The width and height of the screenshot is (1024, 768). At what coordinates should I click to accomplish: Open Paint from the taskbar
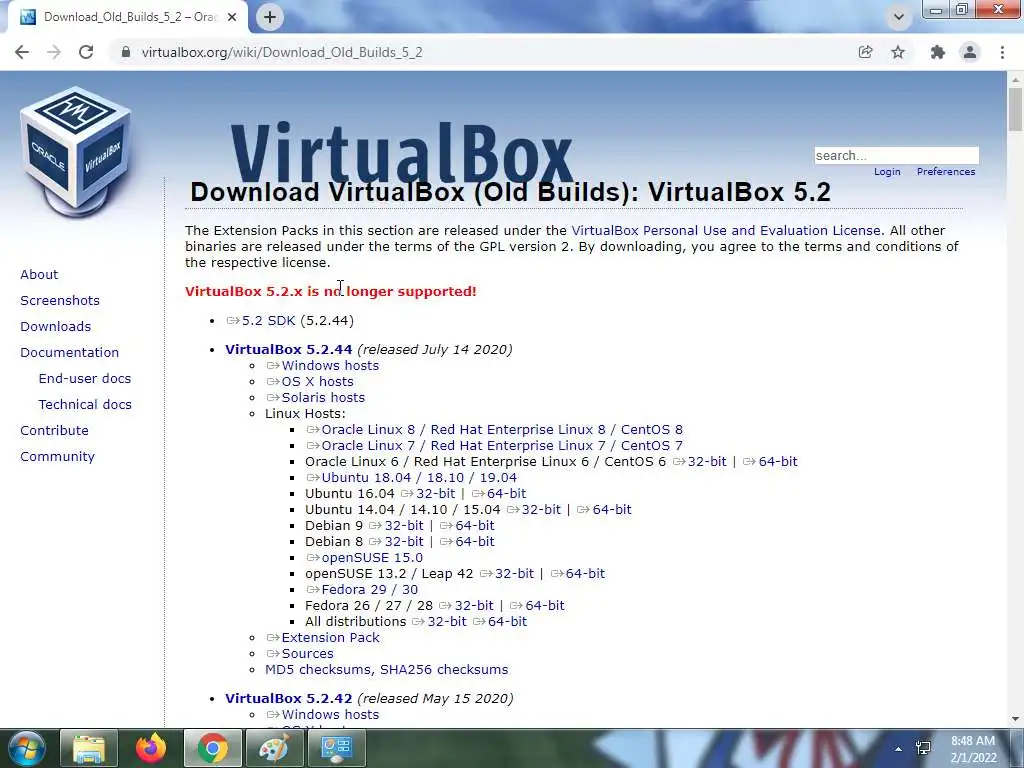pos(274,748)
